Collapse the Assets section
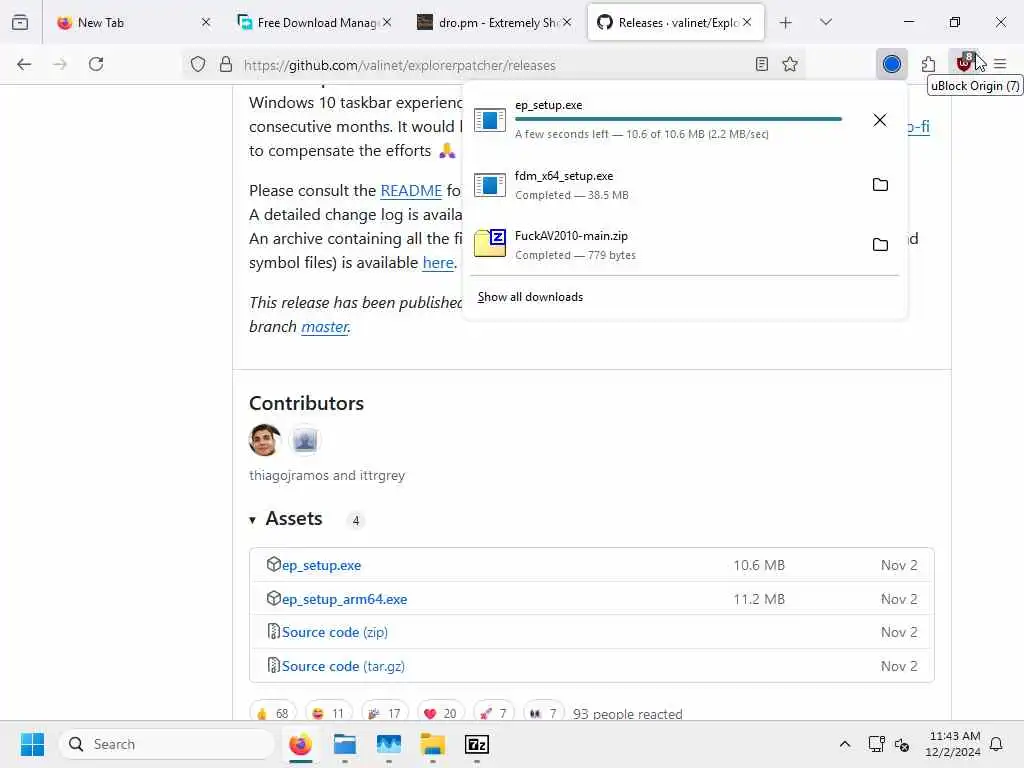 tap(285, 519)
